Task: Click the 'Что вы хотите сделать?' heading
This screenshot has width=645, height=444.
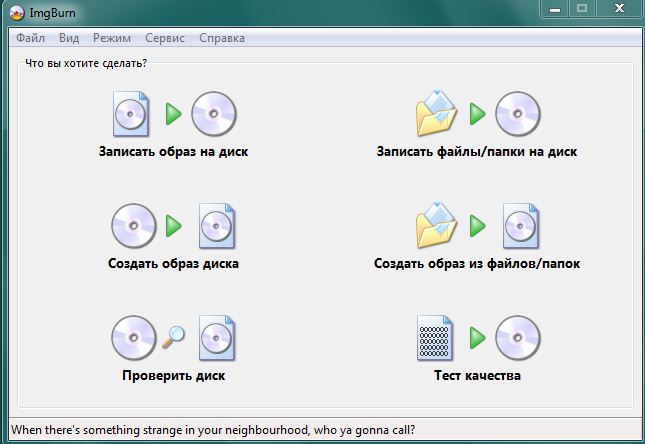Action: [86, 63]
